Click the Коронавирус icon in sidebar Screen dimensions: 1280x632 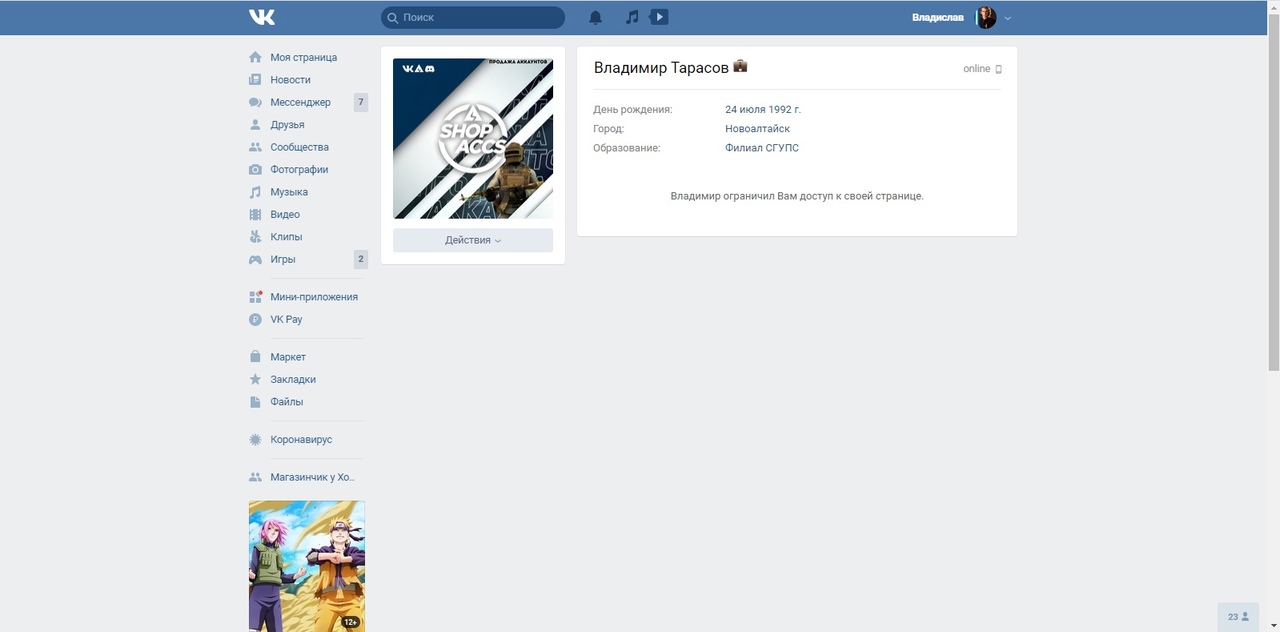click(255, 439)
